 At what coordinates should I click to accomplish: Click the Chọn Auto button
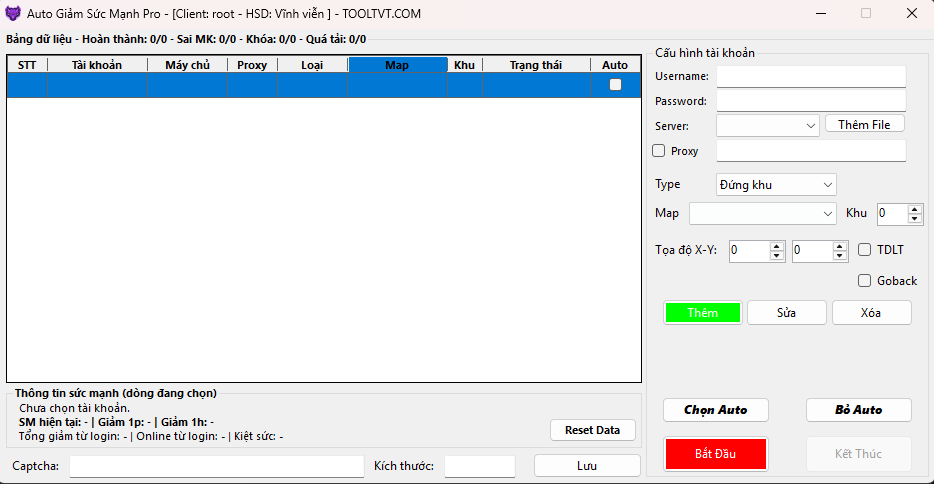click(715, 410)
